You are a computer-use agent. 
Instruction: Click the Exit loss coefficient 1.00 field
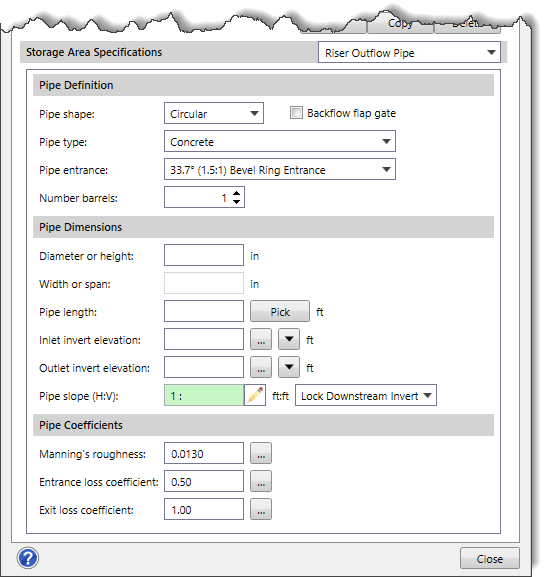(x=204, y=509)
